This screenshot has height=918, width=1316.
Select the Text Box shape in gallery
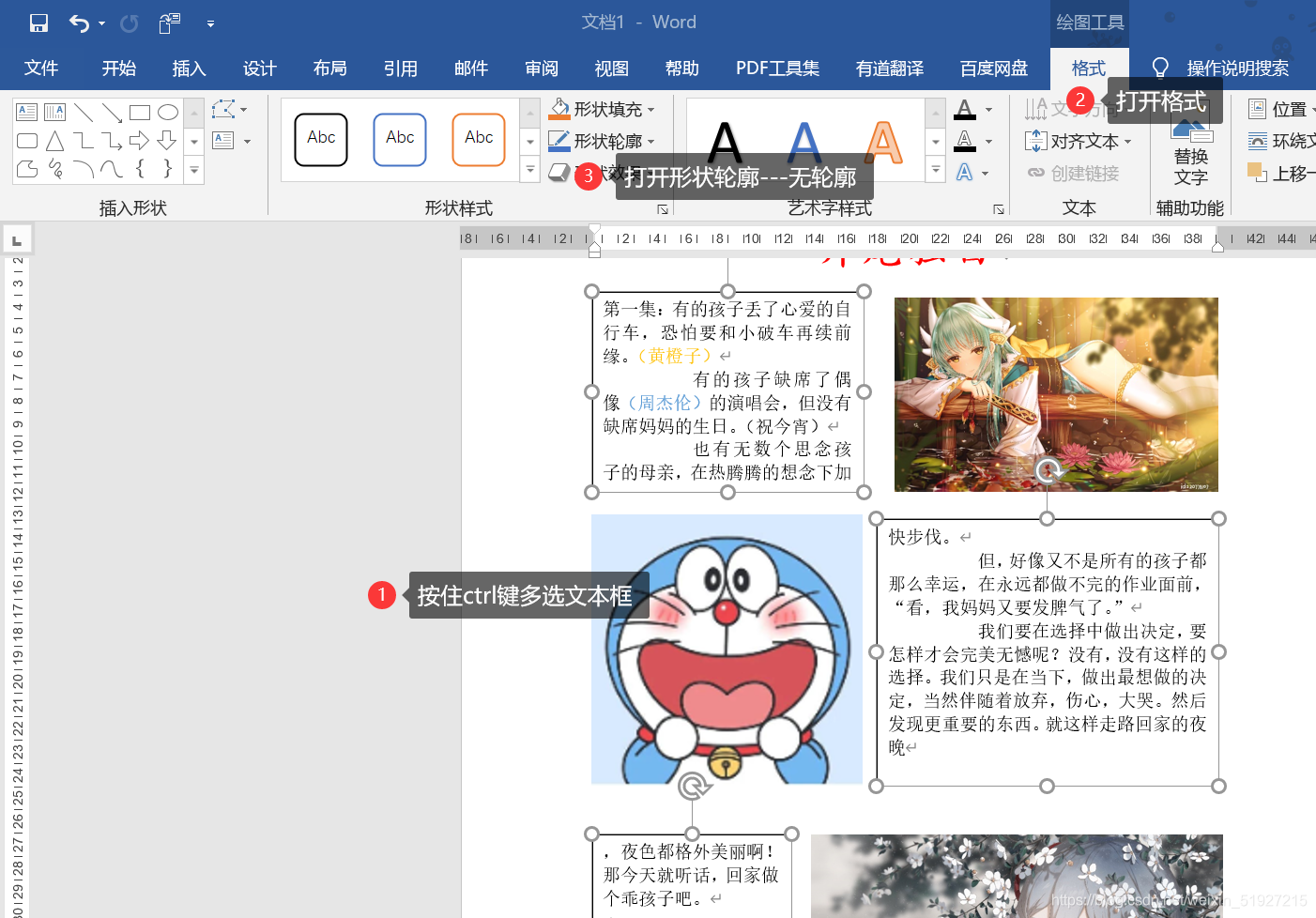[27, 113]
